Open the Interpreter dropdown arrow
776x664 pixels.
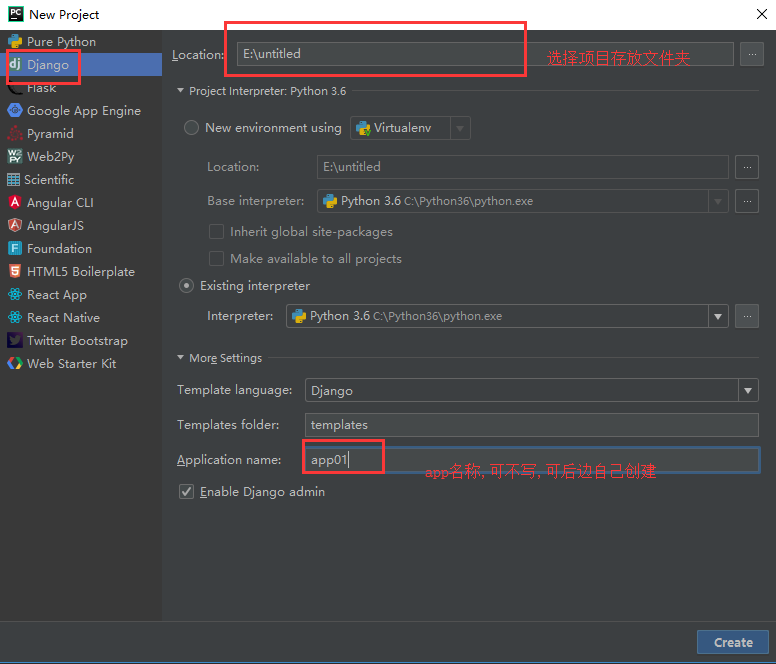pyautogui.click(x=718, y=316)
